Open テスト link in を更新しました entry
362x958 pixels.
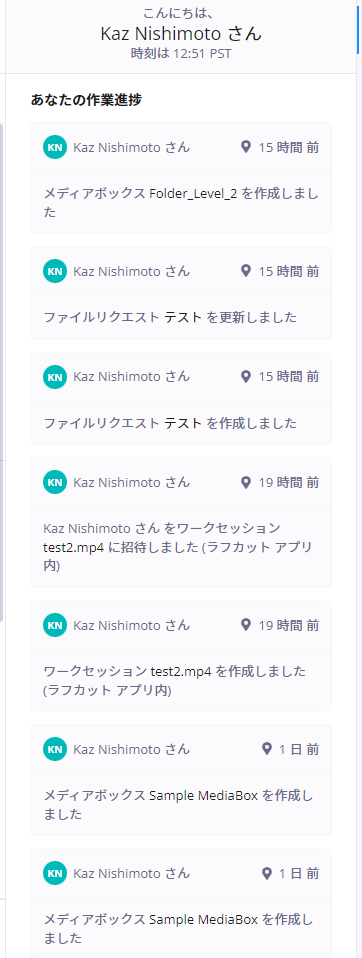click(183, 318)
